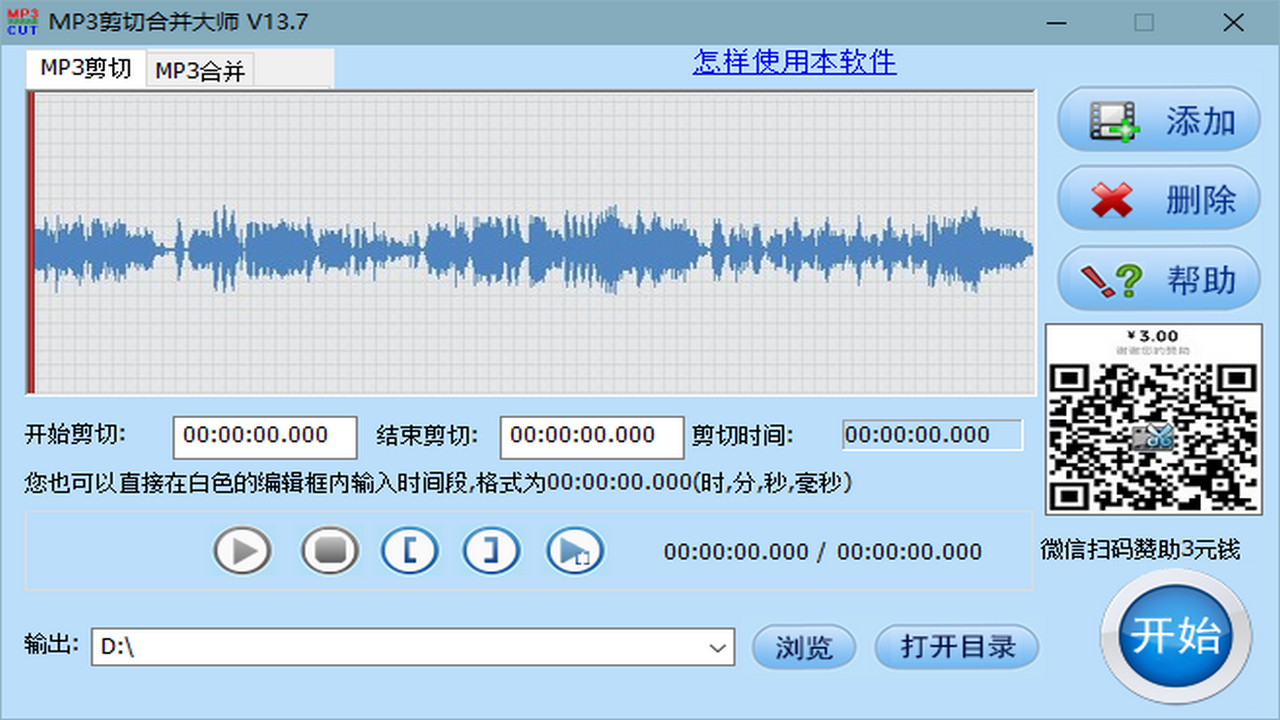Screen dimensions: 1280x720
Task: Focus the 结束剪切 end time field
Action: (592, 437)
